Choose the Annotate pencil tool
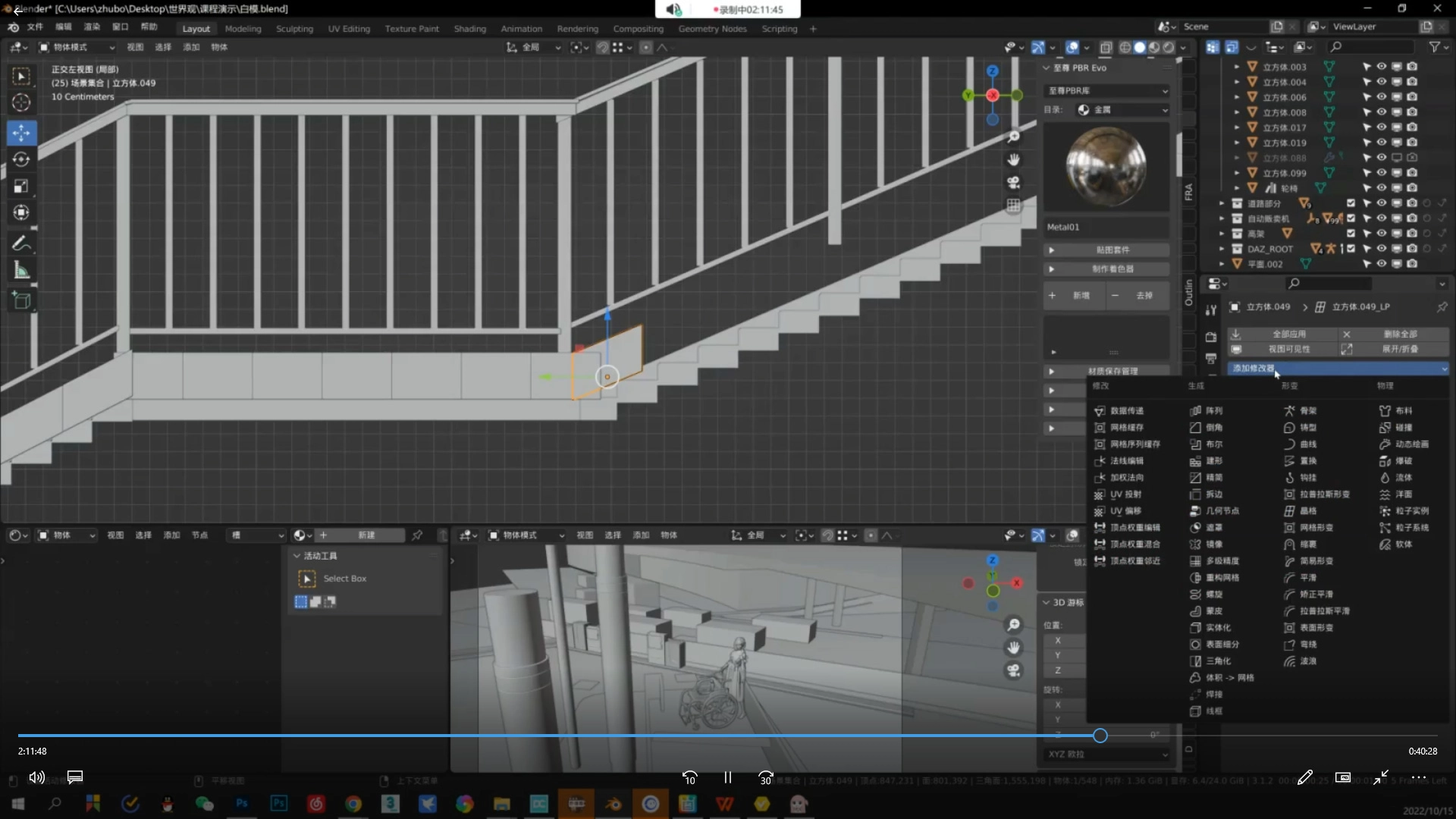 (x=21, y=243)
